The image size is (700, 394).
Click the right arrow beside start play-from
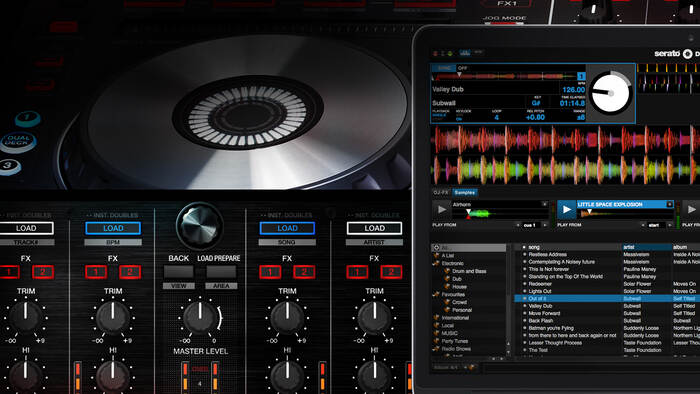[670, 225]
